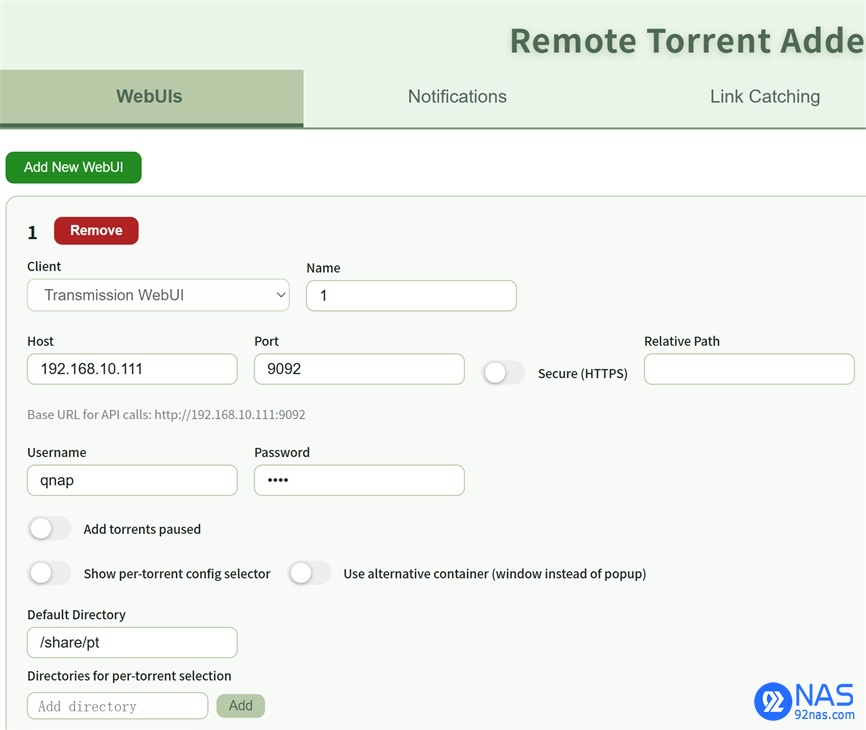Click the empty Relative Path field
Screen dimensions: 866x730
[749, 369]
